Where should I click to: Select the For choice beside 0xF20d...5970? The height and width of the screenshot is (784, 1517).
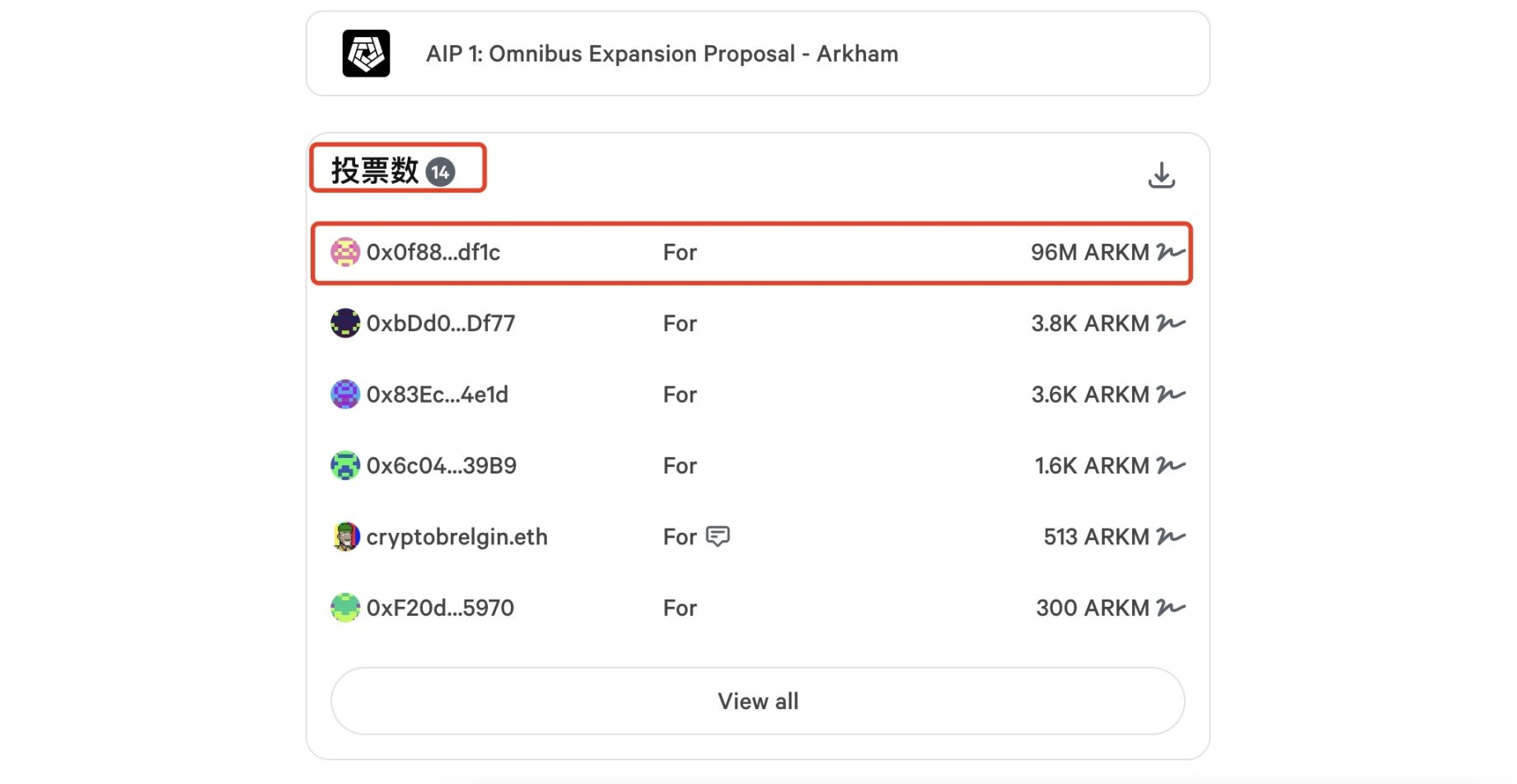678,608
